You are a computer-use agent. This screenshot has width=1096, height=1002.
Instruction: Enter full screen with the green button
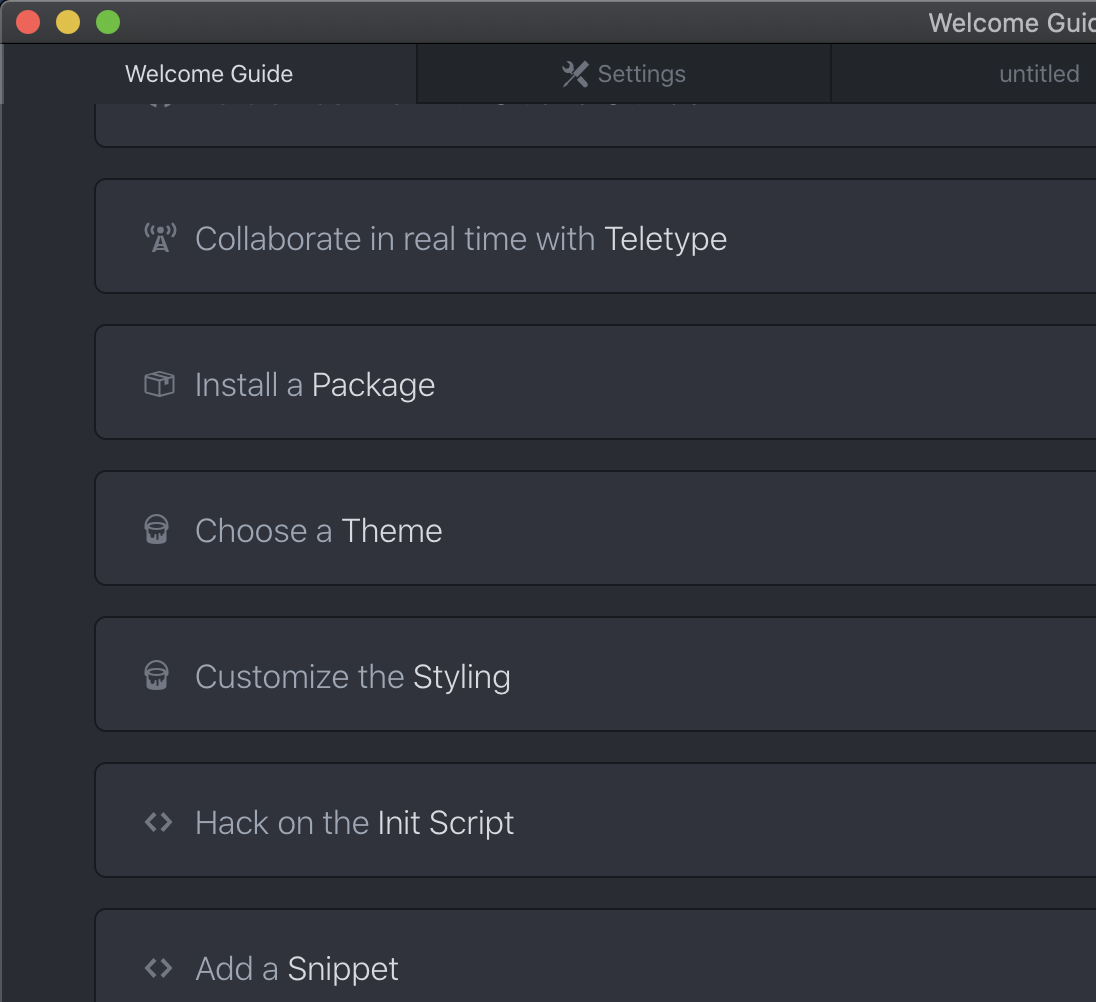[x=108, y=22]
